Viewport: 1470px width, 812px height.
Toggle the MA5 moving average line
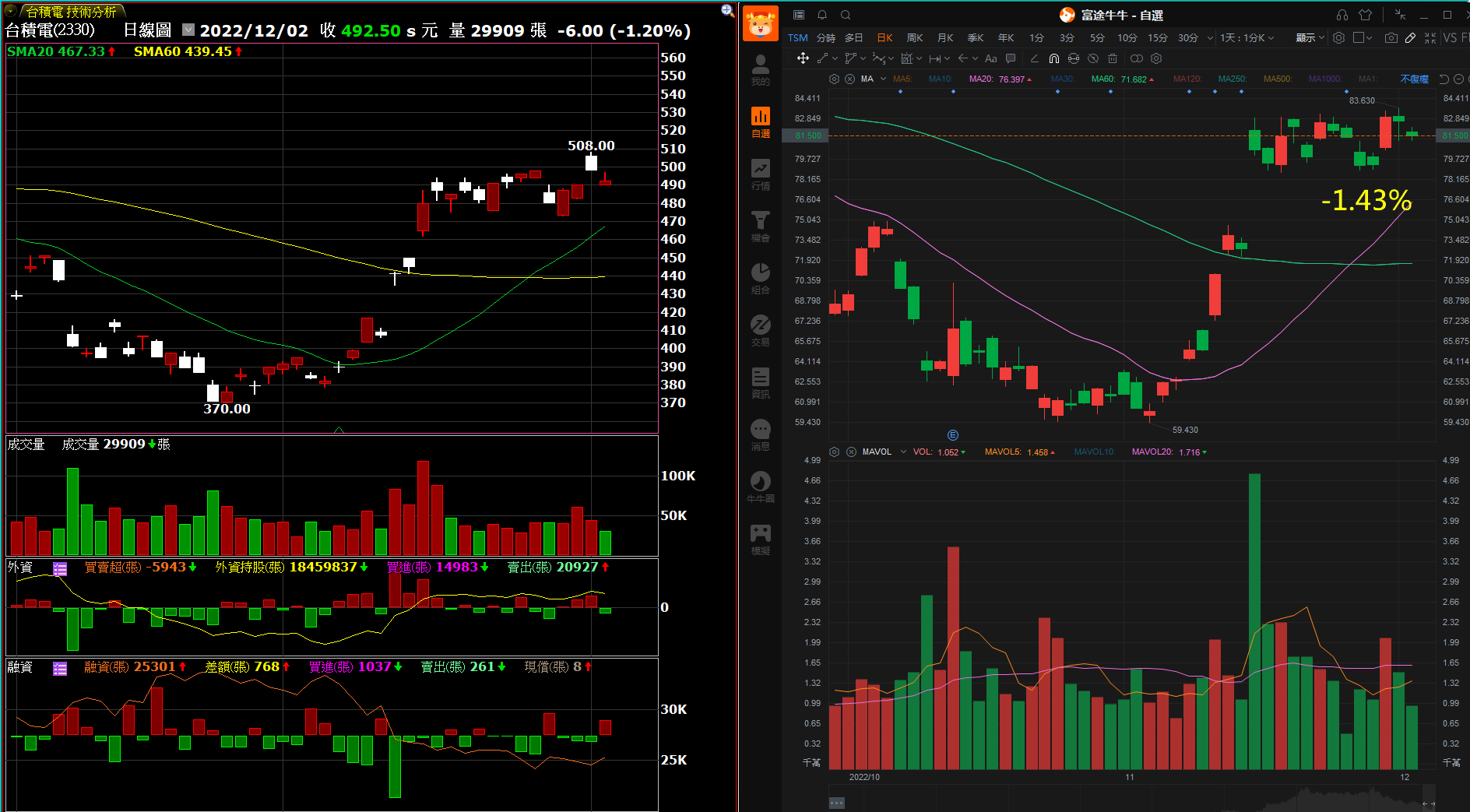pos(902,79)
